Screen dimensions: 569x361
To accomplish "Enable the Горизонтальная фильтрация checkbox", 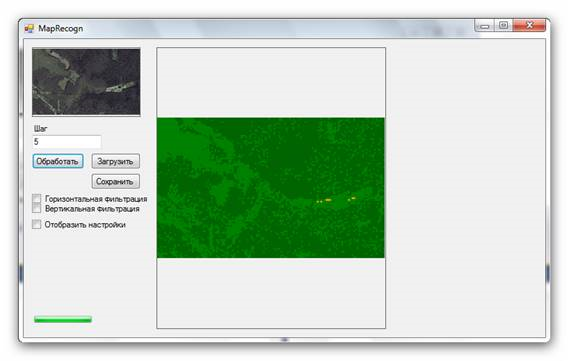I will click(36, 198).
